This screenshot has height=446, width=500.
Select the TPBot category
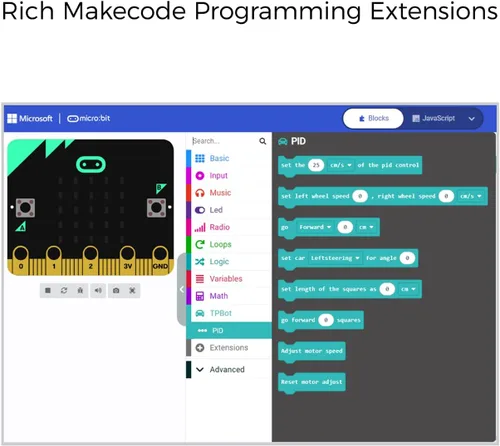click(x=228, y=313)
